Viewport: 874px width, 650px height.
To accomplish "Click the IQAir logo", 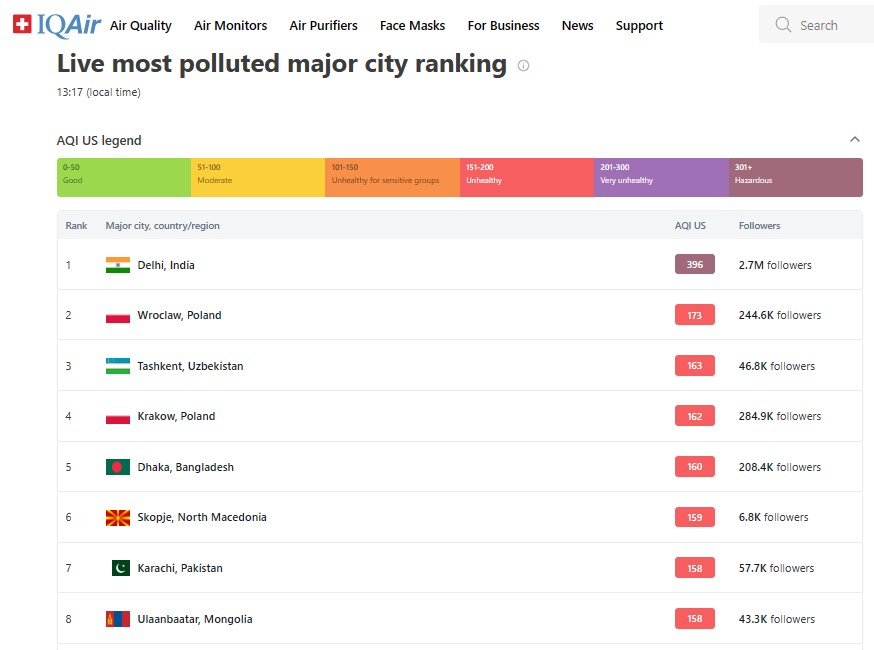I will point(56,25).
